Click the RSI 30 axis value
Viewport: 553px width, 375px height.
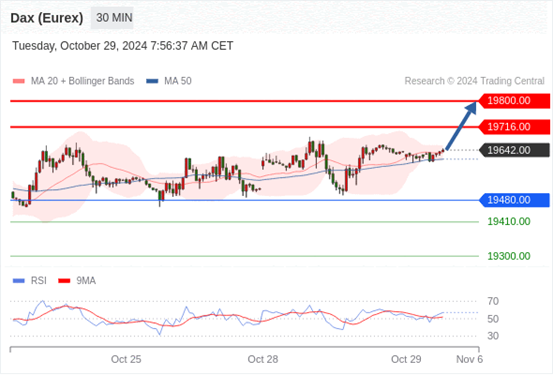(x=493, y=336)
